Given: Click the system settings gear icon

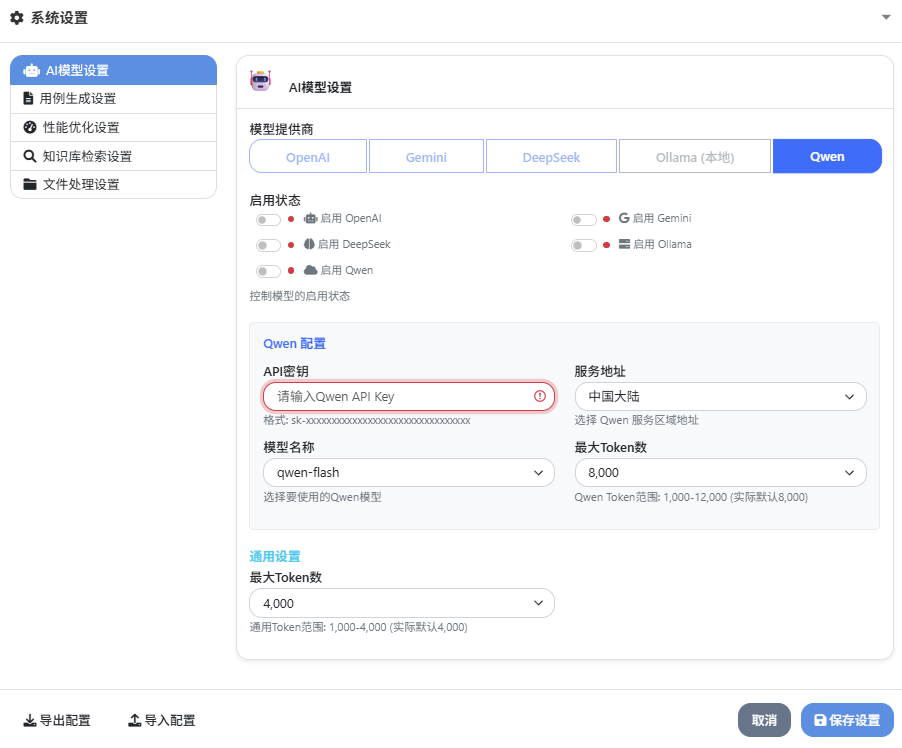Looking at the screenshot, I should tap(17, 18).
